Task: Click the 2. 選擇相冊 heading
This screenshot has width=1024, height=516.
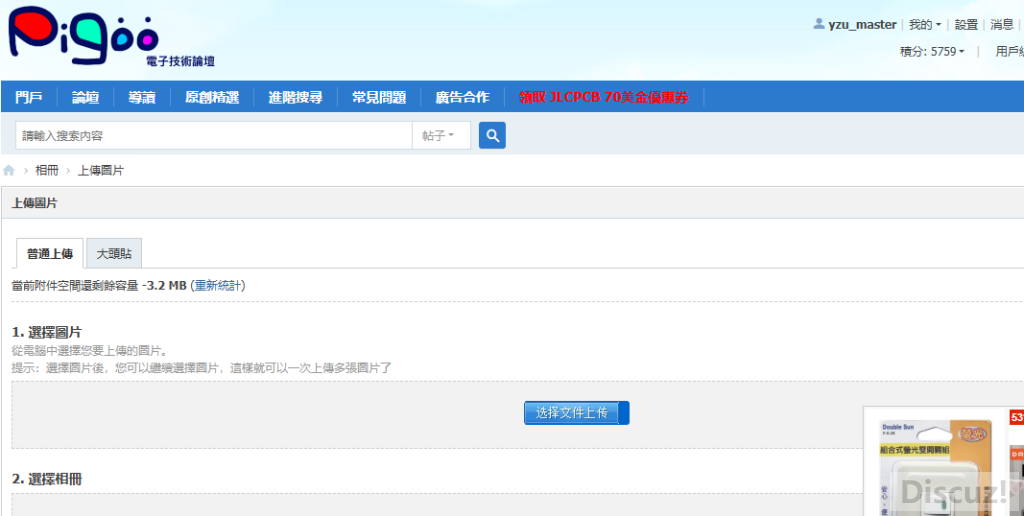Action: tap(47, 479)
